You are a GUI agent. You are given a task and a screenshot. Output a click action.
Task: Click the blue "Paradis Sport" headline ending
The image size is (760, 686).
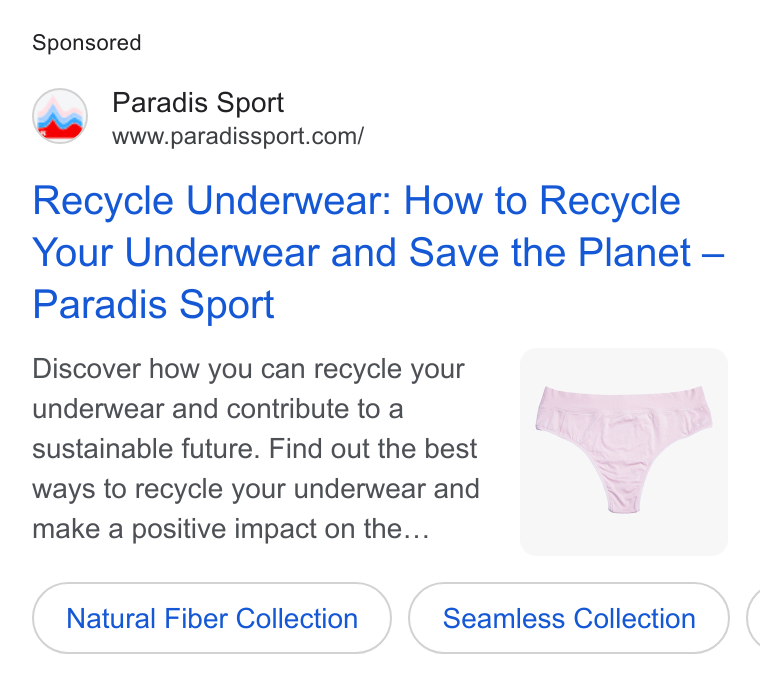[x=153, y=304]
